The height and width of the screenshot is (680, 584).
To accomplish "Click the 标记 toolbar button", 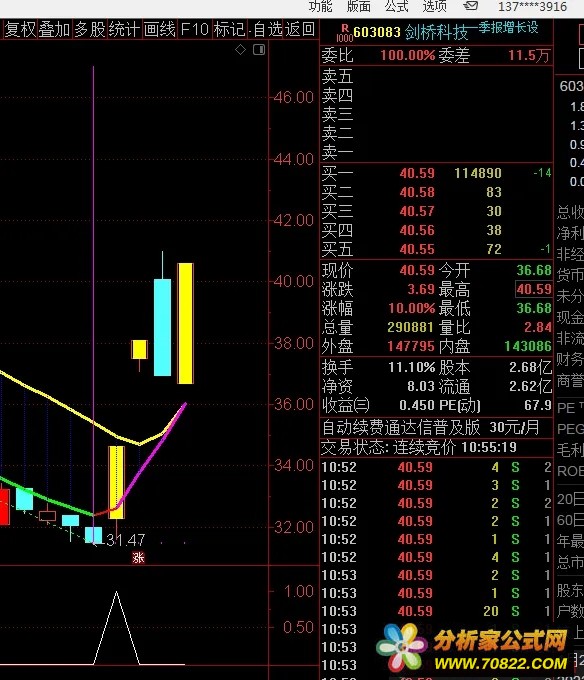I will 229,29.
